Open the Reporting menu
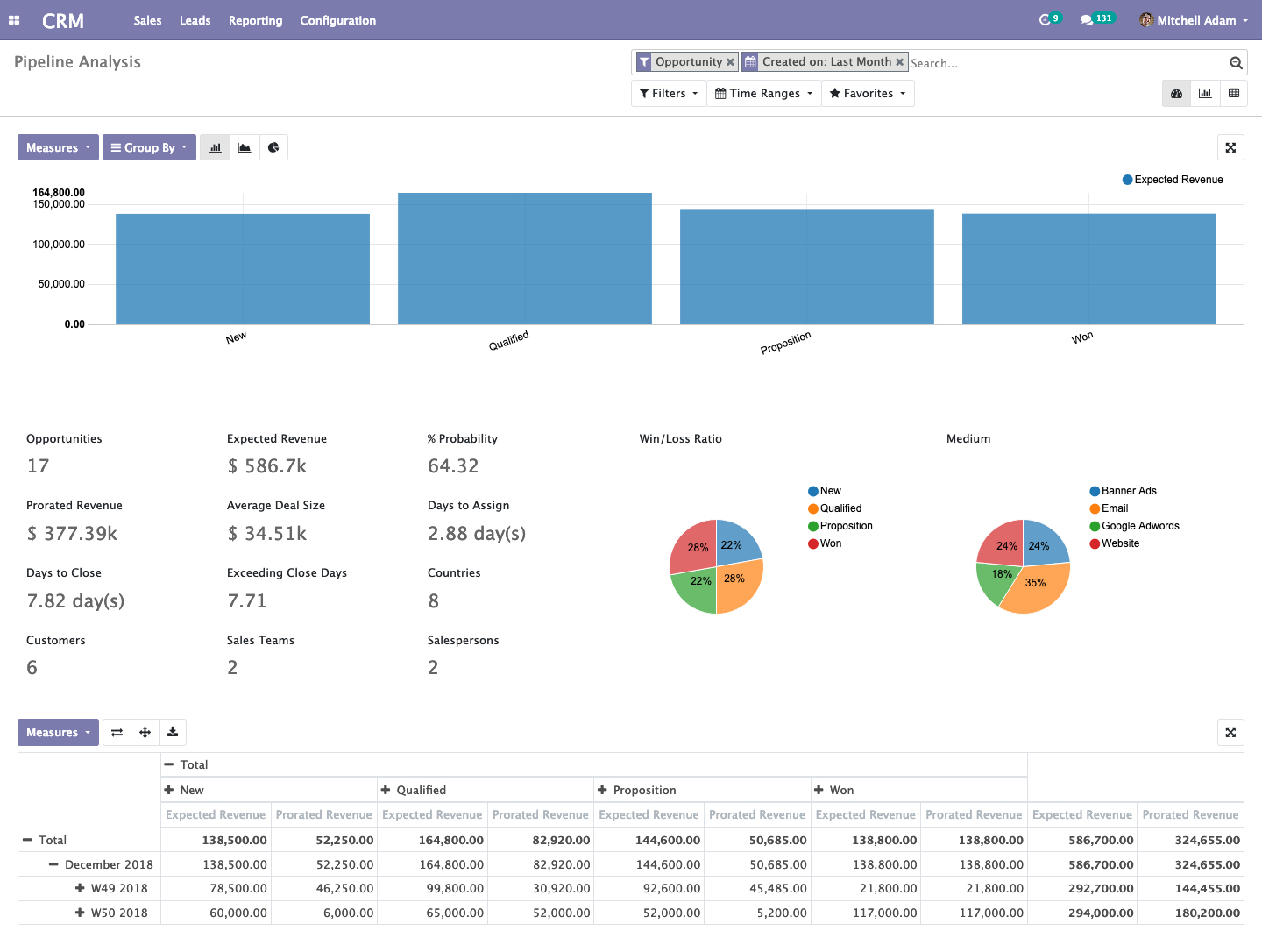Screen dimensions: 1262x952 [x=255, y=20]
